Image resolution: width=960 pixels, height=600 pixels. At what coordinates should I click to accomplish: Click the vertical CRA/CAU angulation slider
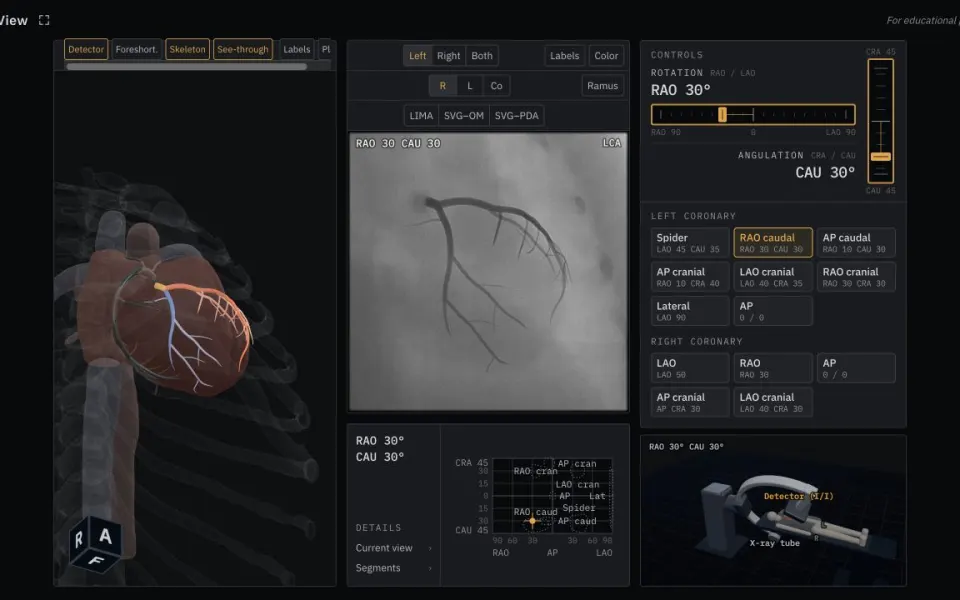(880, 121)
